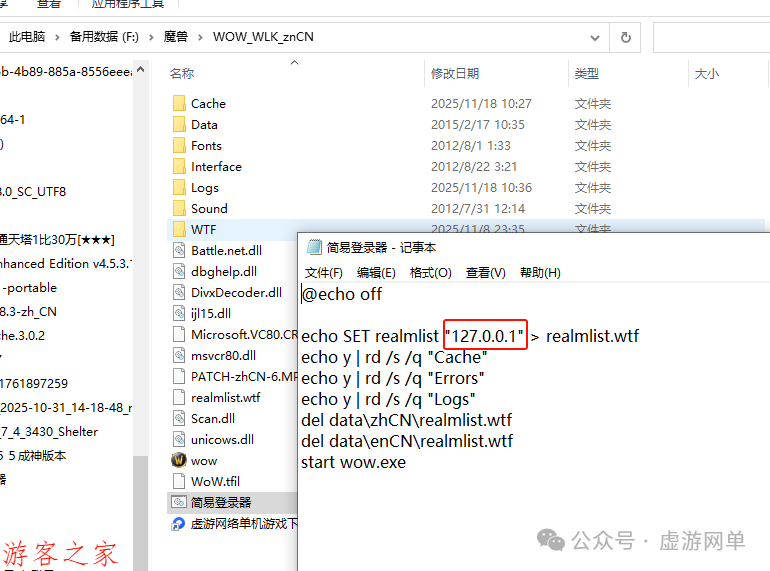The height and width of the screenshot is (571, 770).
Task: Open the 帮助(H) menu in Notepad
Action: (540, 272)
